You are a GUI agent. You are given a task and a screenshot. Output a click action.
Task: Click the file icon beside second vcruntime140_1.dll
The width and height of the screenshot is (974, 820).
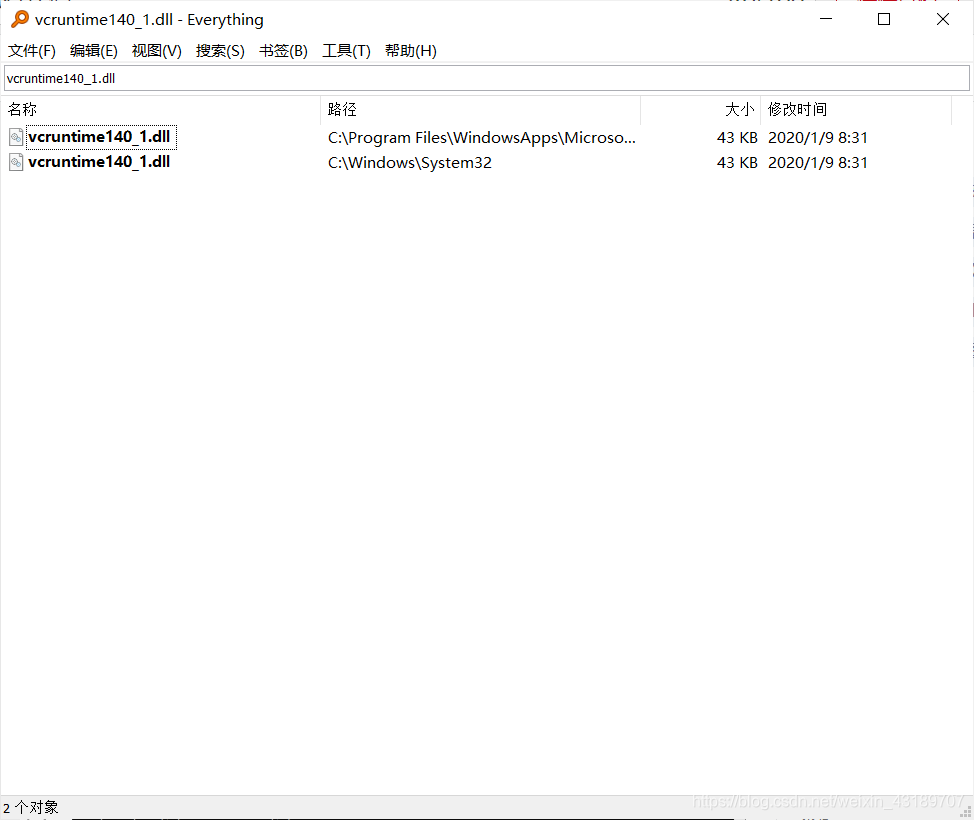(15, 161)
